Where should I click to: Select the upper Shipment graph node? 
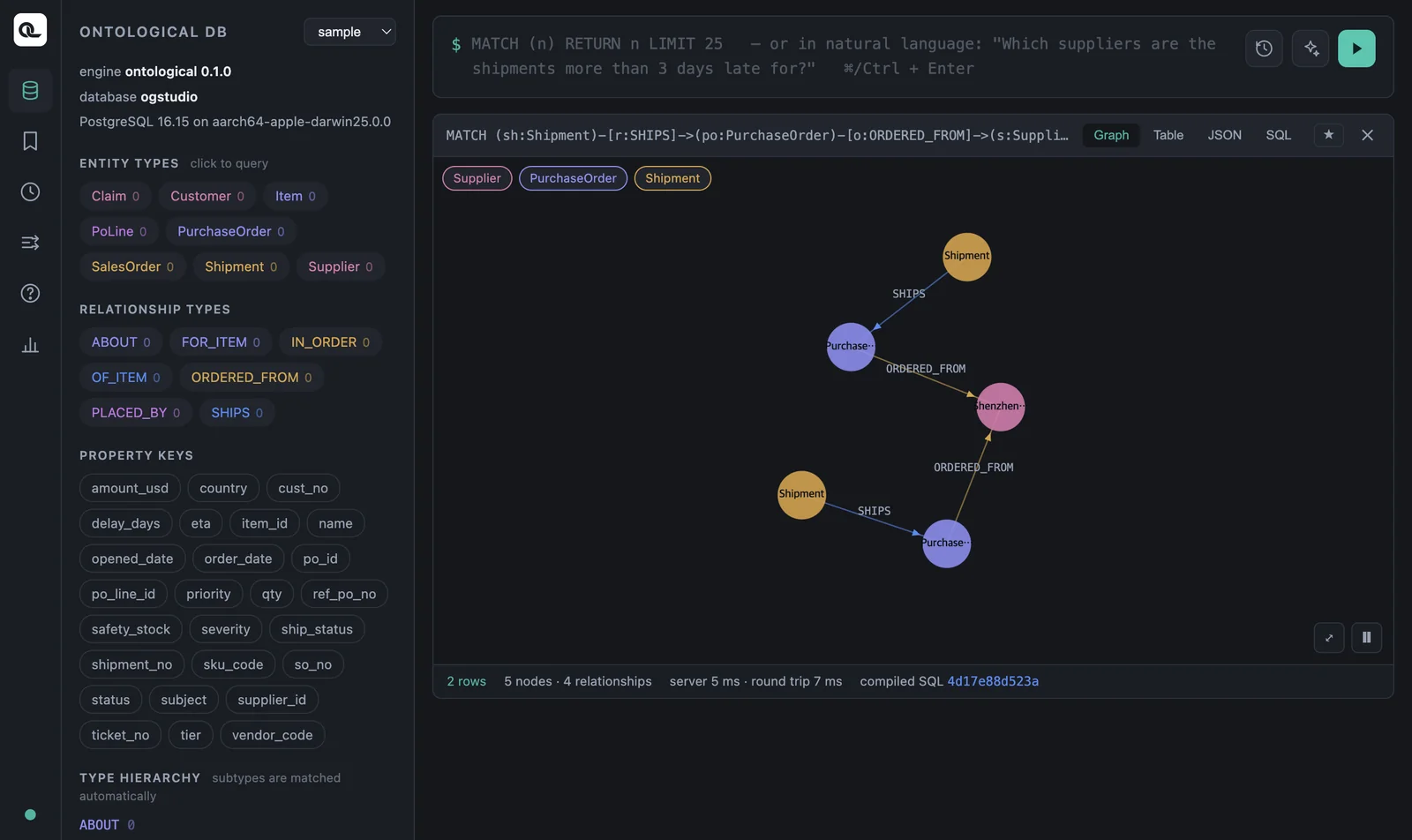(967, 257)
